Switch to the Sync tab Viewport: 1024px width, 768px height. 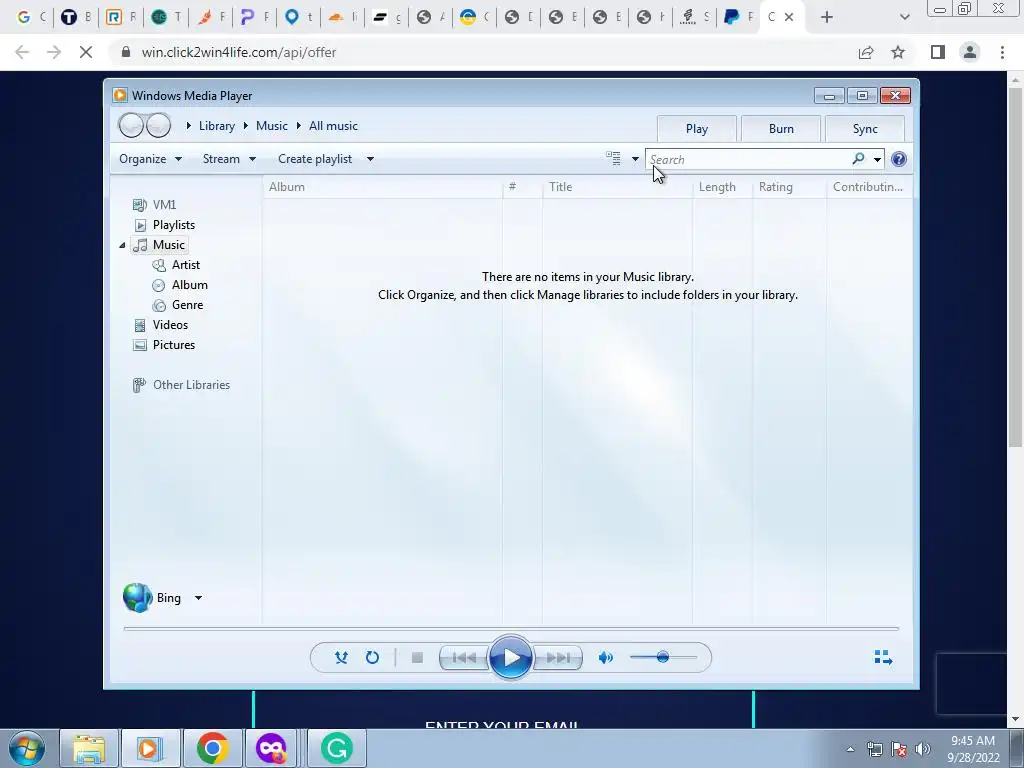pyautogui.click(x=865, y=129)
